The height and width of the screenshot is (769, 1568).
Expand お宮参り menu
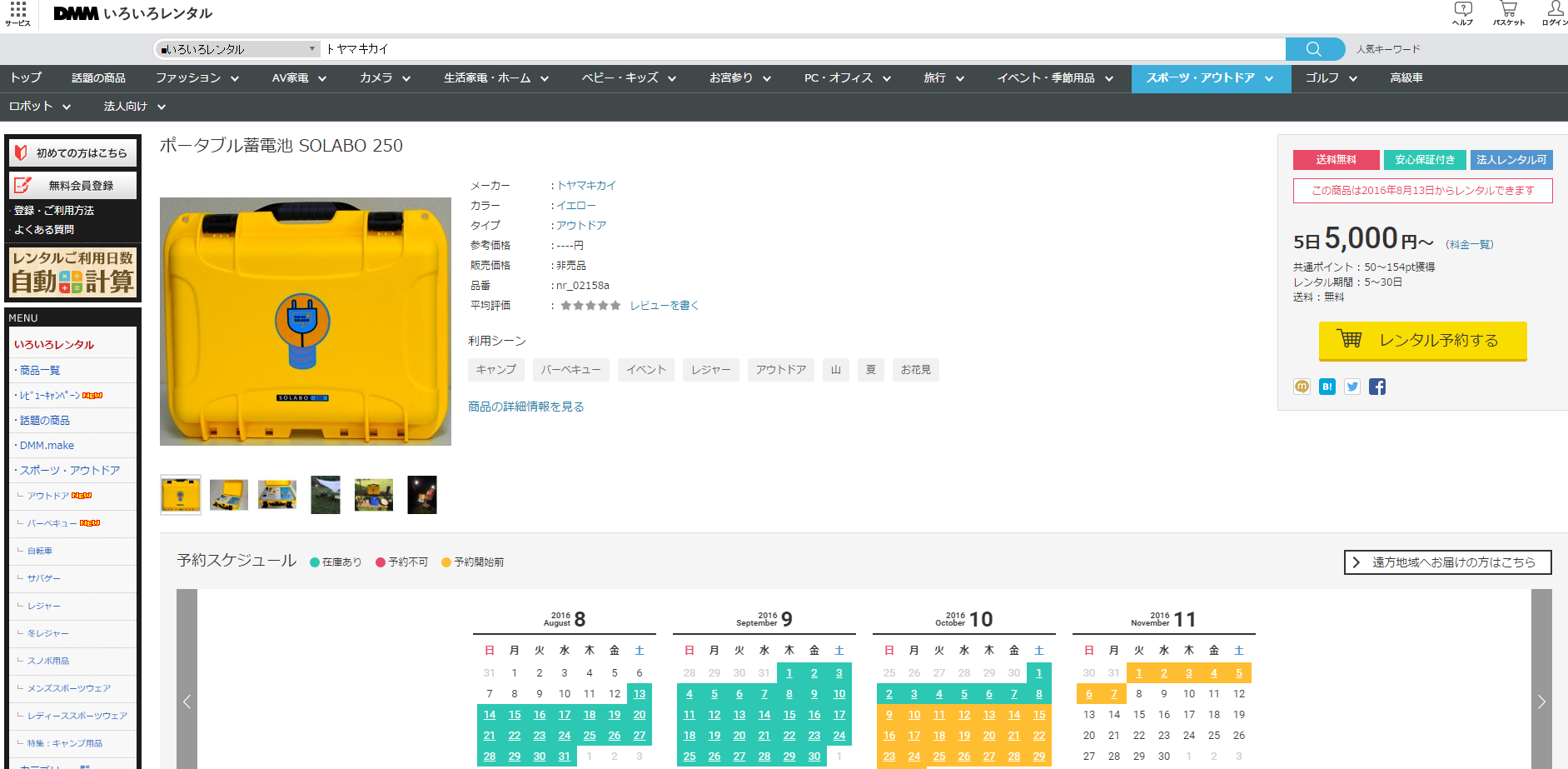(740, 78)
